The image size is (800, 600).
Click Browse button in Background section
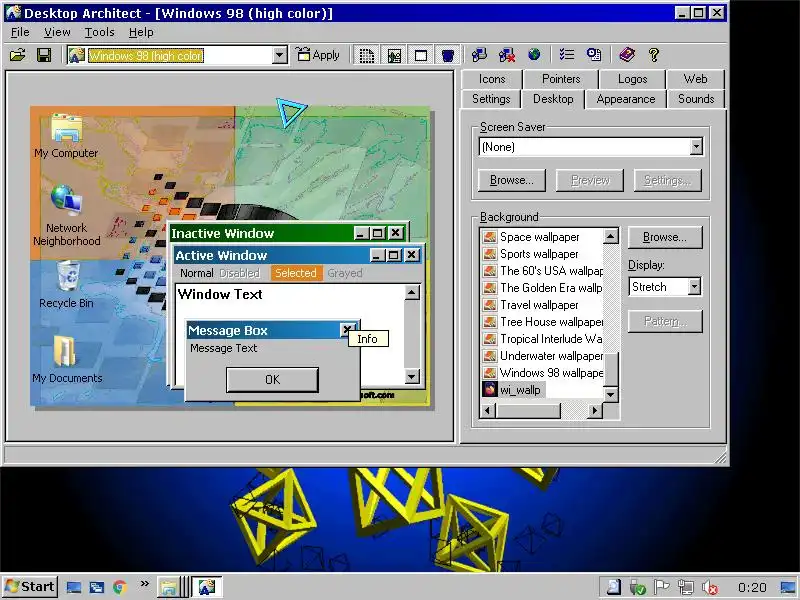(665, 237)
